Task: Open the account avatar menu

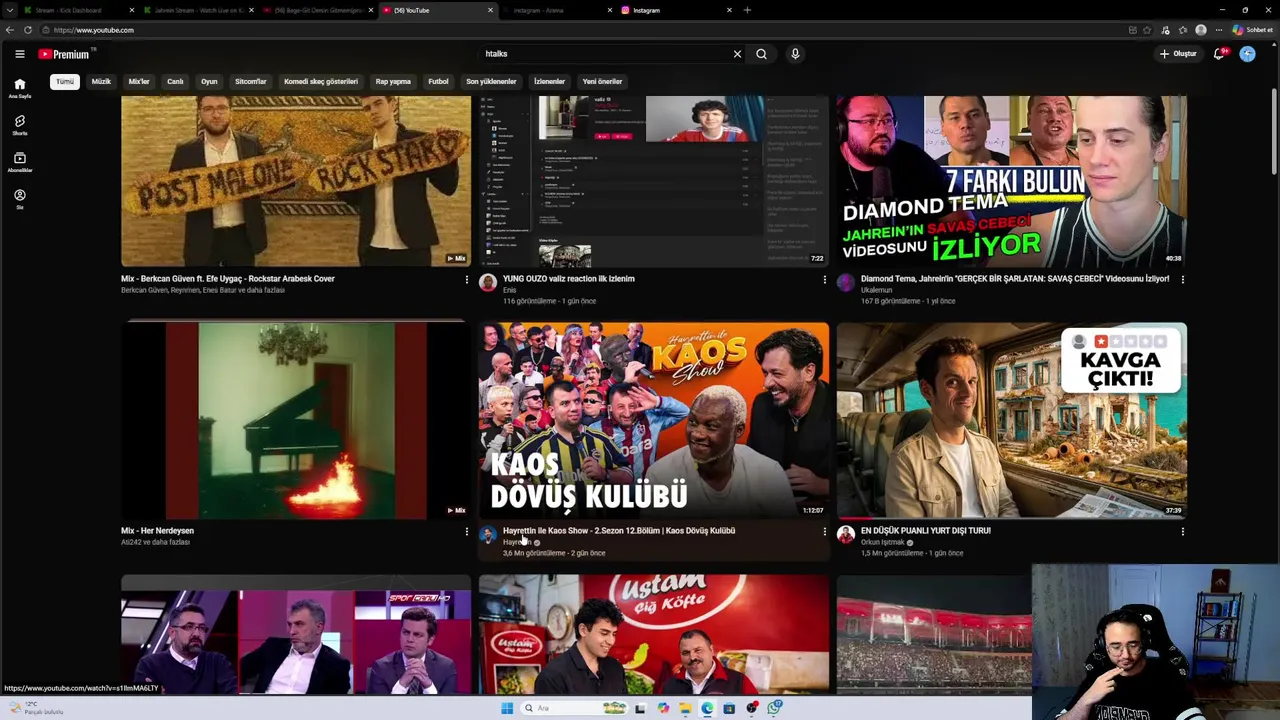Action: pos(1247,54)
